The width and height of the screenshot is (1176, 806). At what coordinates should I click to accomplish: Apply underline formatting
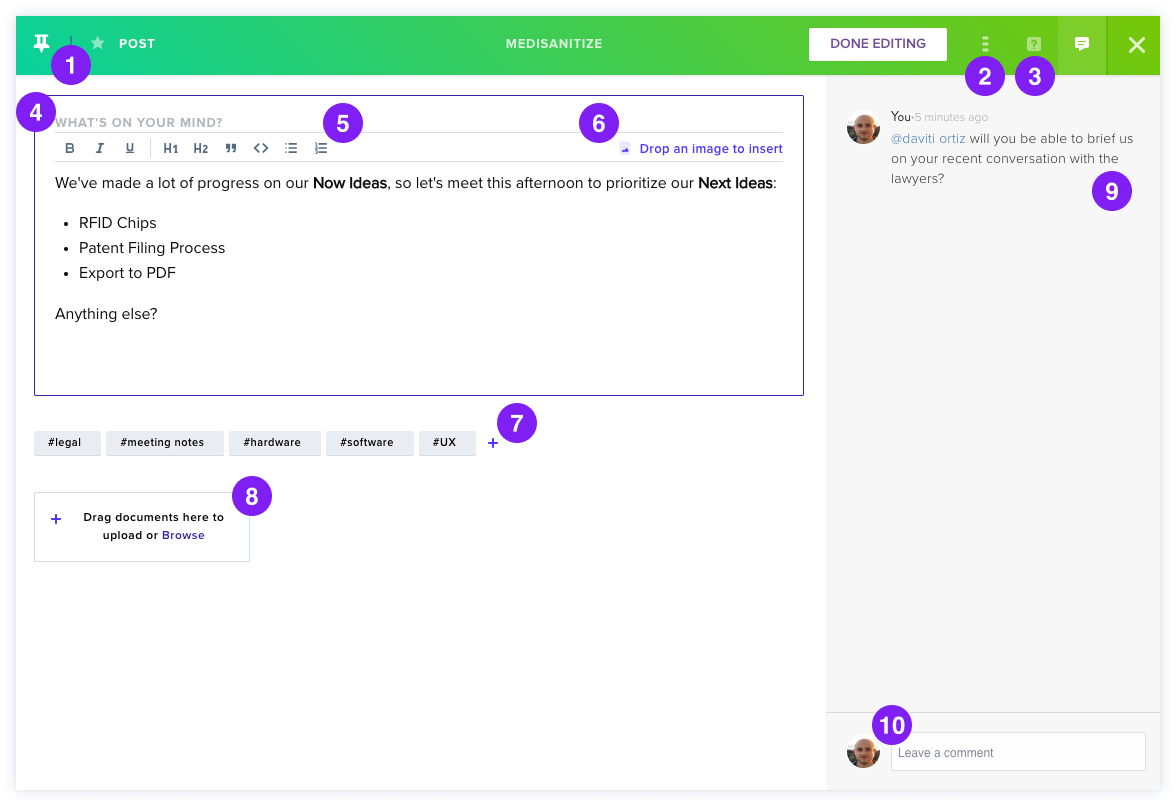(x=130, y=148)
